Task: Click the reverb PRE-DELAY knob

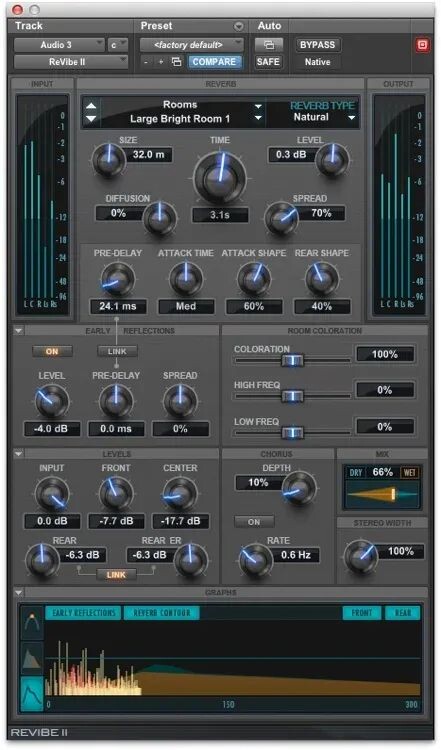Action: (x=118, y=279)
